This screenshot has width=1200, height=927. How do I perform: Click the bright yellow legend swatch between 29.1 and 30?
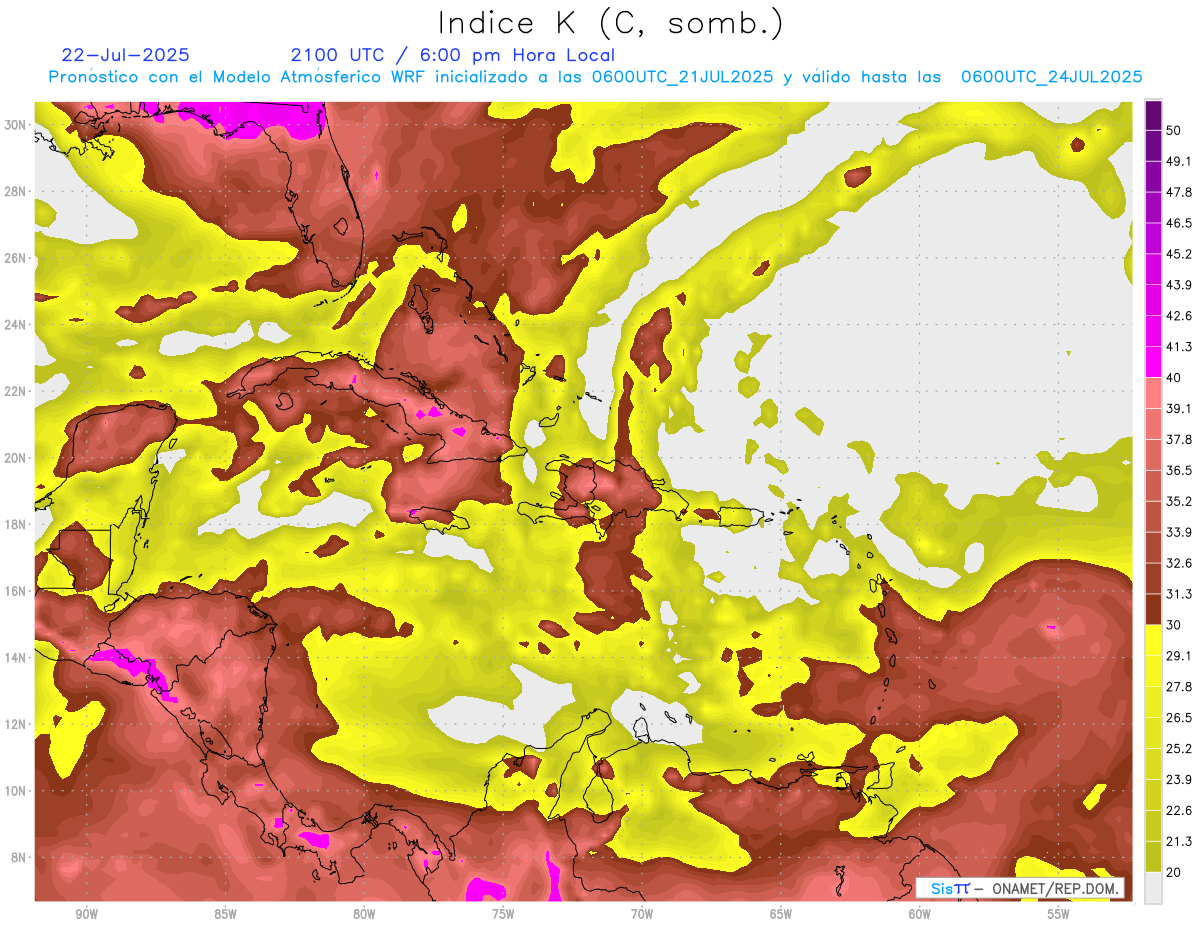(x=1153, y=640)
